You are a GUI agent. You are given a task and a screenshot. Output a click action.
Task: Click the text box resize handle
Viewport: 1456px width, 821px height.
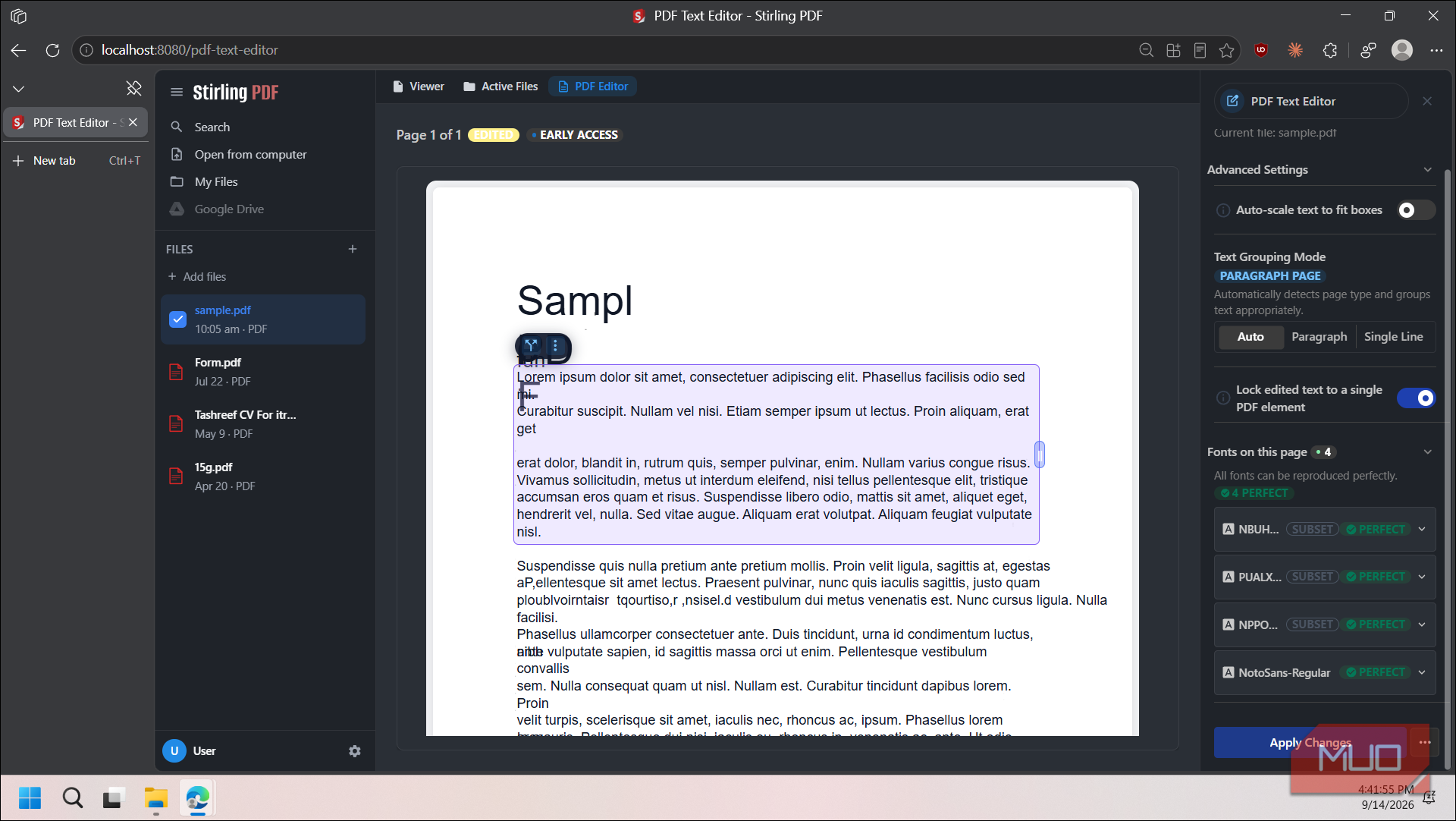(1040, 455)
